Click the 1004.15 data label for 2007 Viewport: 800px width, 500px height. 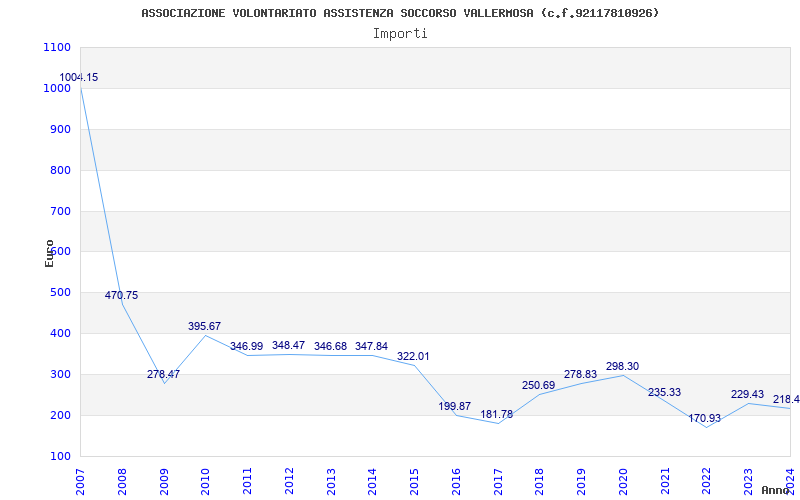point(78,78)
